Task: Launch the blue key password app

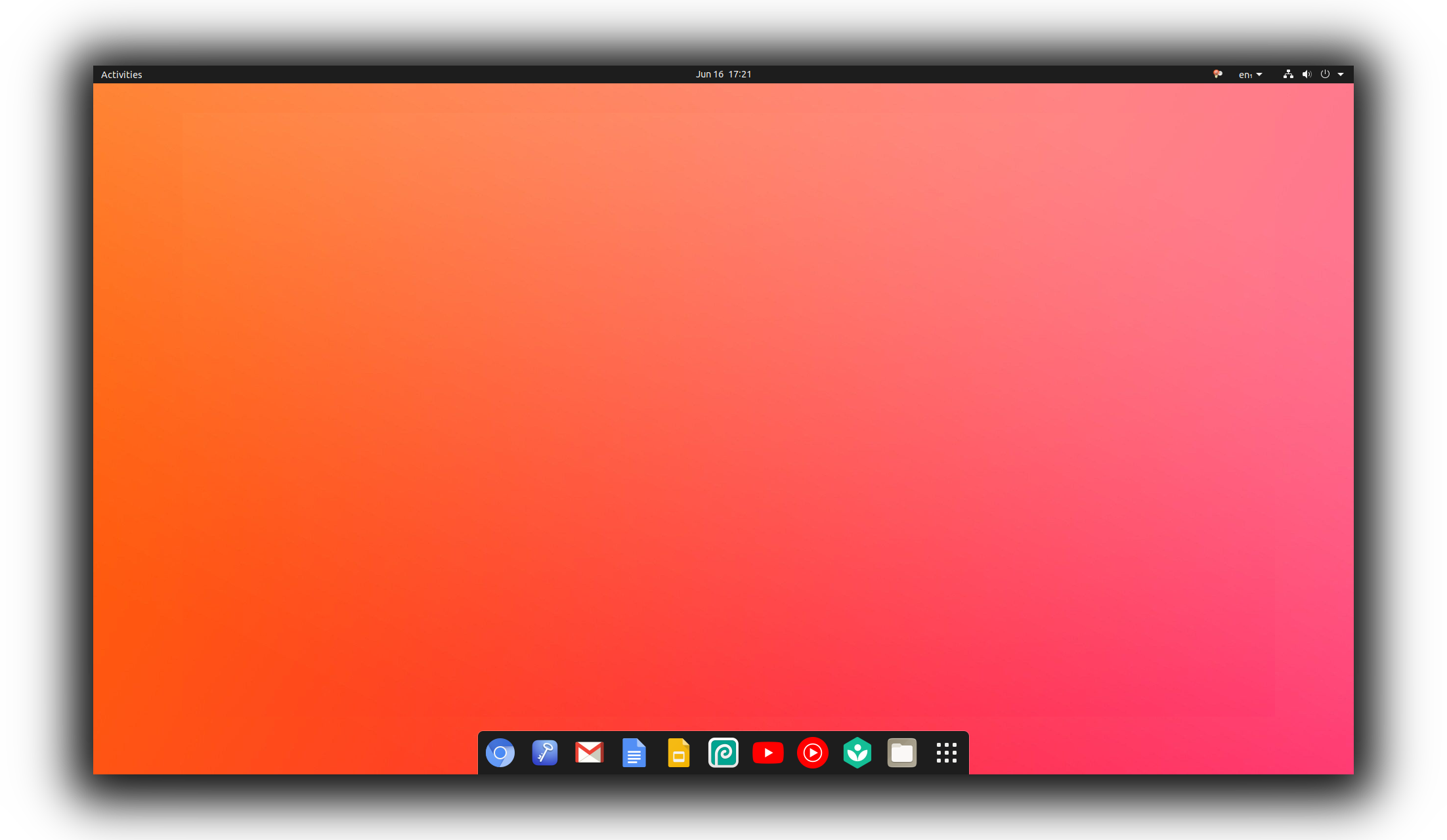Action: [x=545, y=753]
